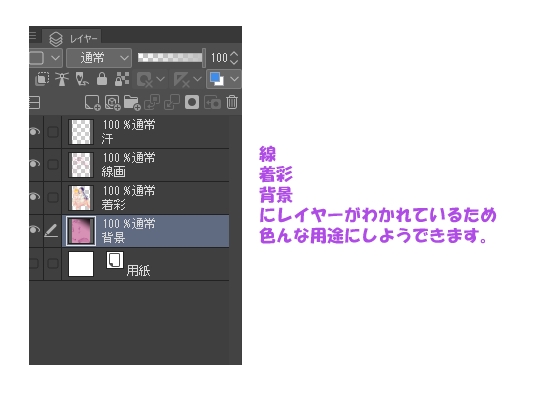This screenshot has width=560, height=420.
Task: Click the new raster layer icon
Action: (x=92, y=103)
